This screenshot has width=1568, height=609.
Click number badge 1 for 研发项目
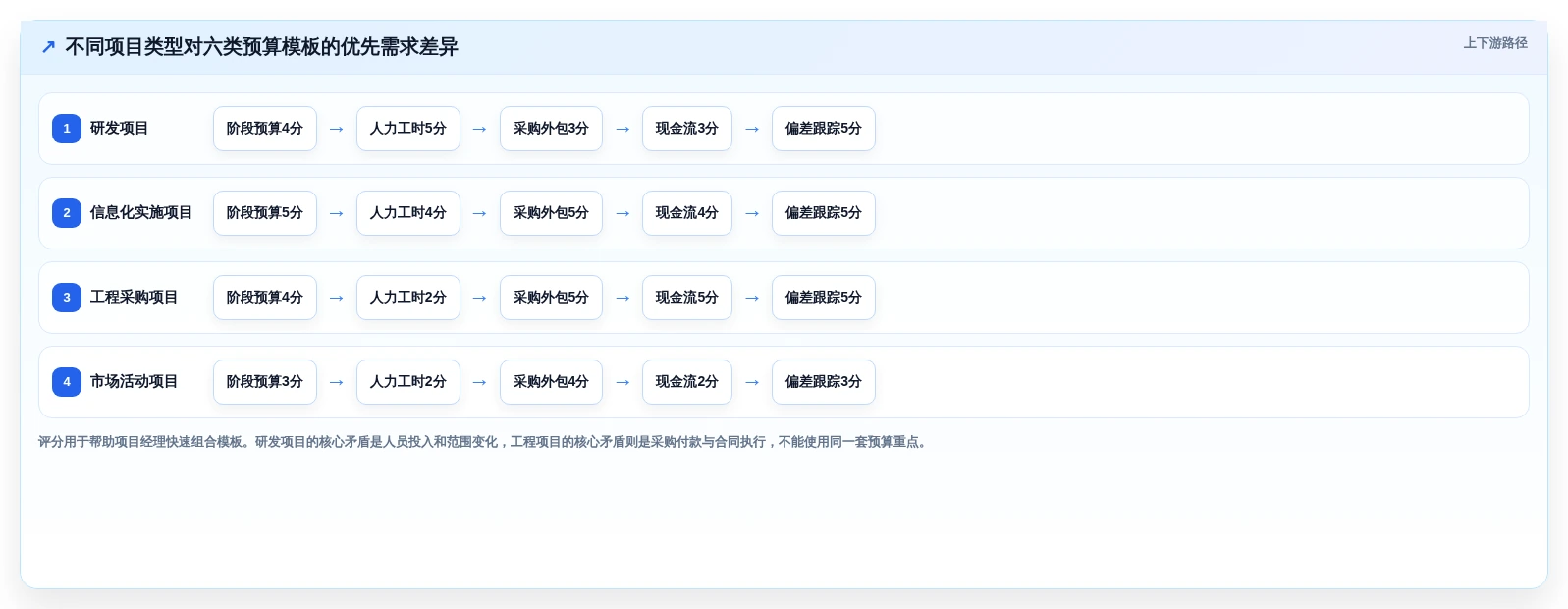coord(67,129)
